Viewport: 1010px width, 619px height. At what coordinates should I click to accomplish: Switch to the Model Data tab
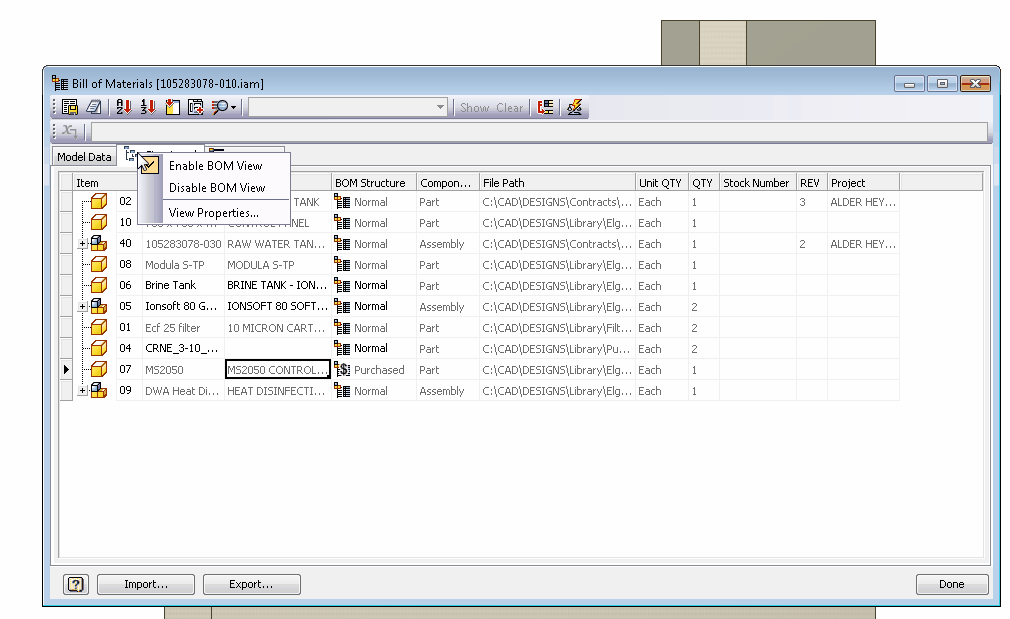[84, 157]
